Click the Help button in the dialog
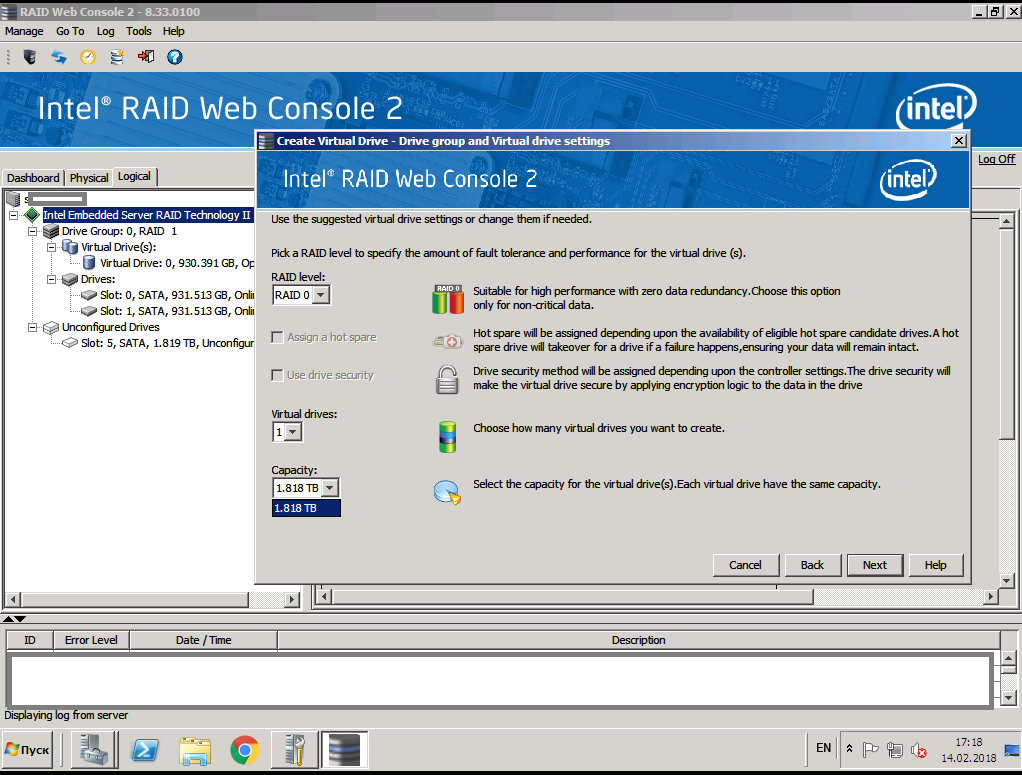The width and height of the screenshot is (1022, 775). pyautogui.click(x=935, y=565)
